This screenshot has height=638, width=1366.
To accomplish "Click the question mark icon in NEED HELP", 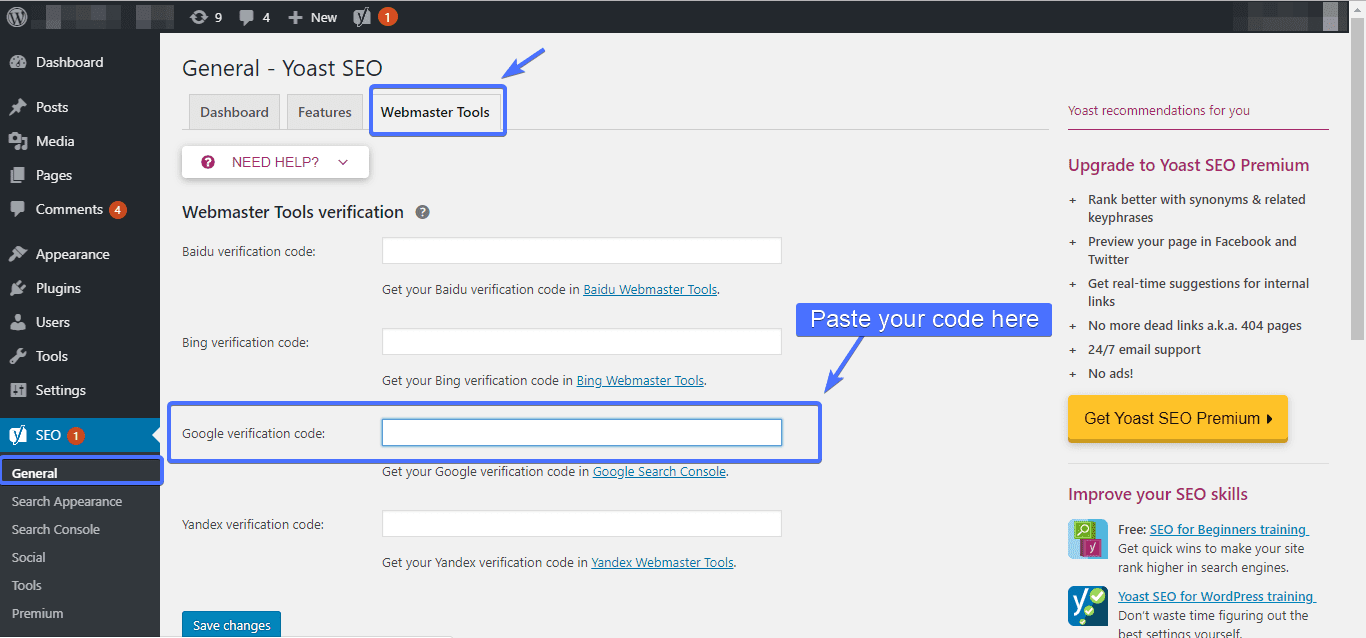I will (x=208, y=162).
